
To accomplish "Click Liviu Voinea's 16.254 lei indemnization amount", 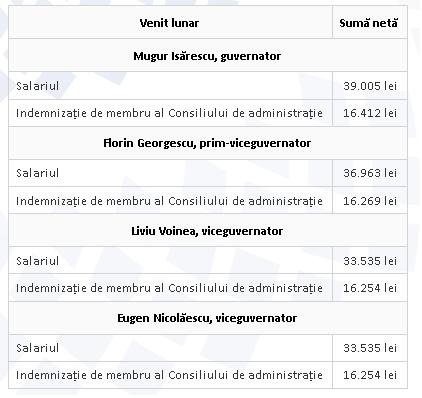I will [x=370, y=288].
